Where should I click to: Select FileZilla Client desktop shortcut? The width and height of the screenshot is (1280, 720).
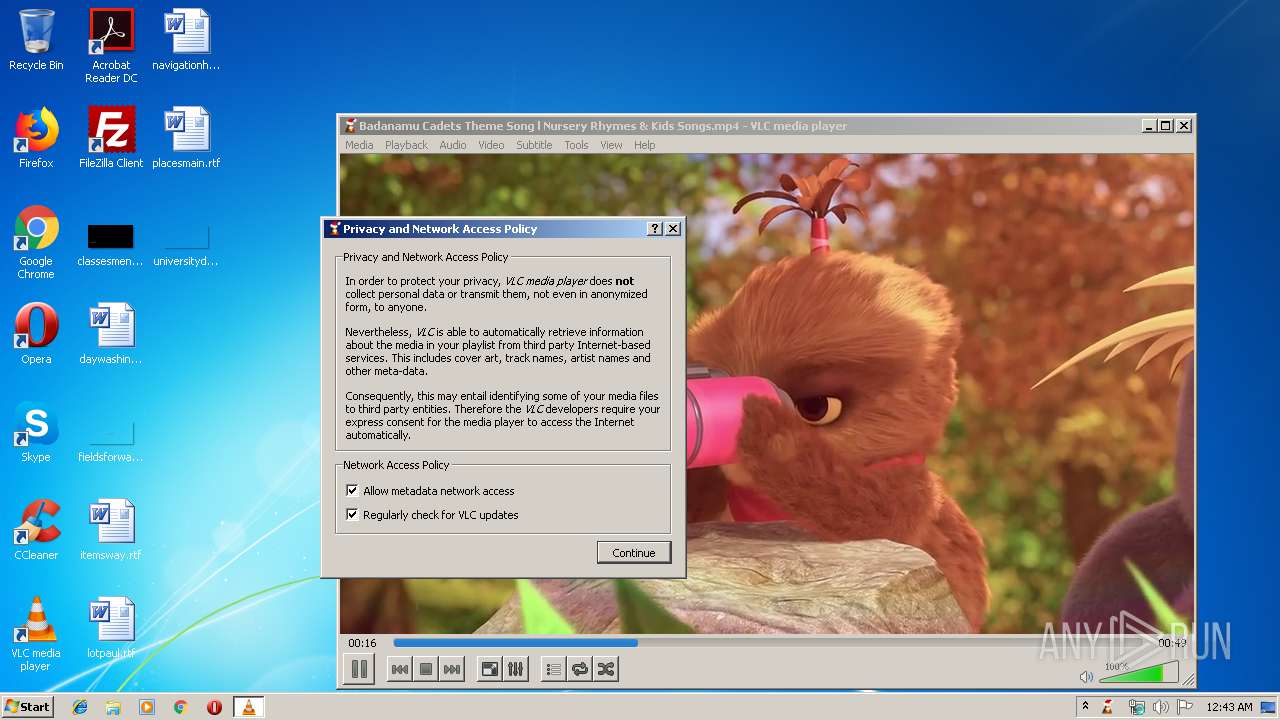[111, 138]
